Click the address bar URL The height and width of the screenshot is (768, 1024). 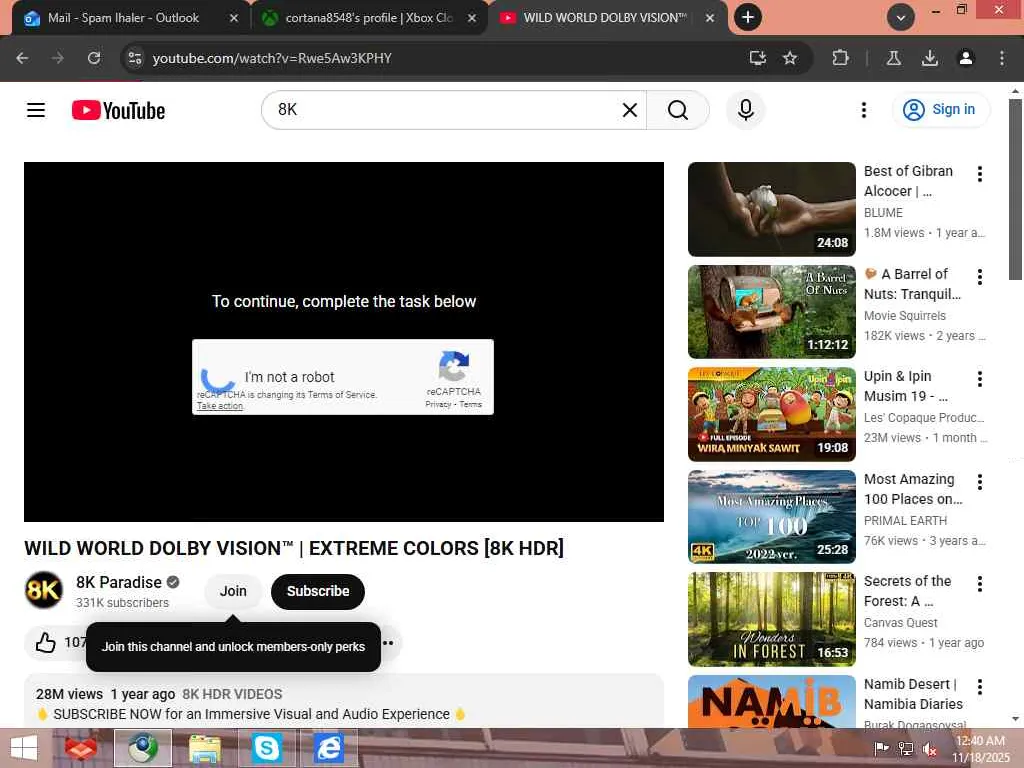[x=272, y=58]
